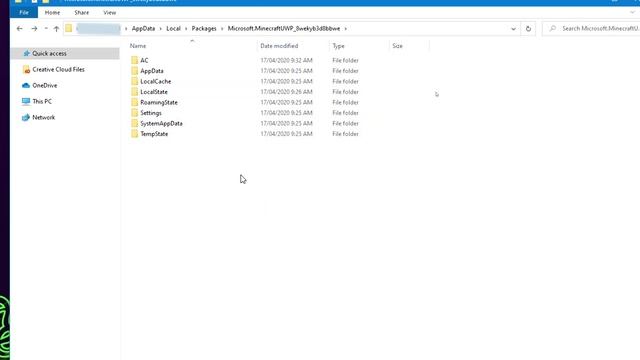Screen dimensions: 640x360
Task: Select the TempState folder icon
Action: (x=135, y=134)
